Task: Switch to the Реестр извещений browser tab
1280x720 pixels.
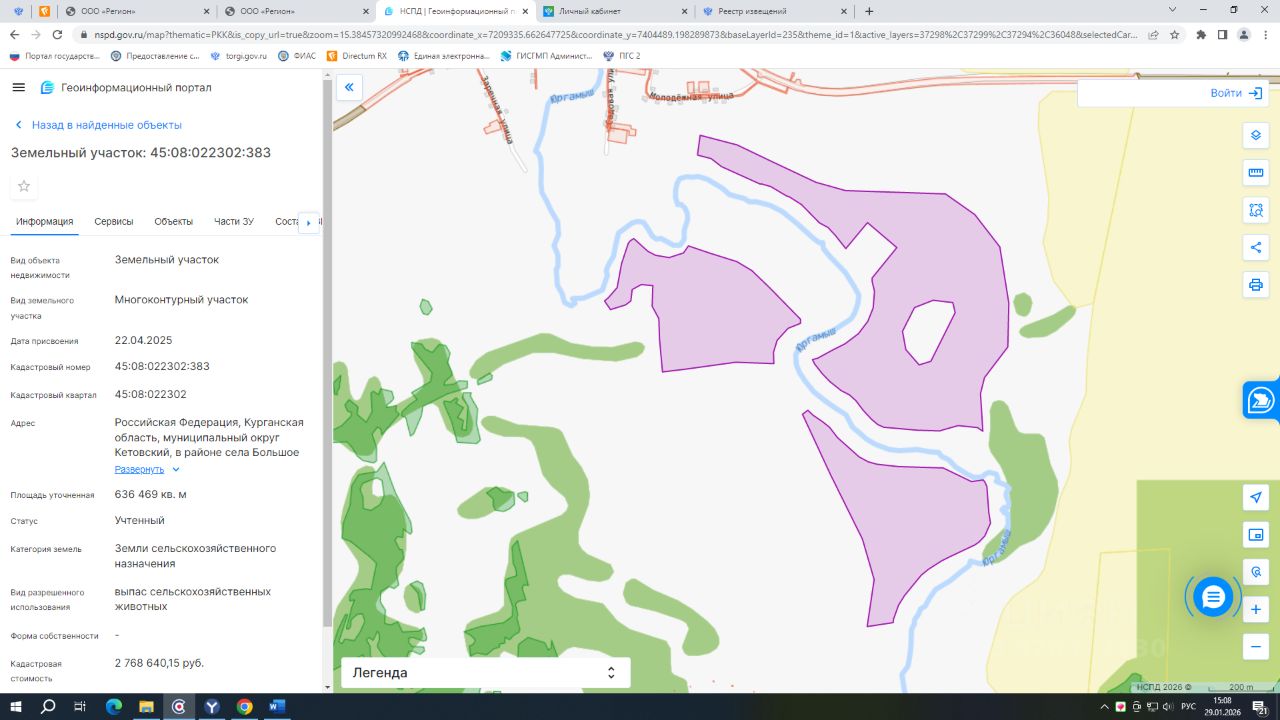Action: [x=775, y=11]
